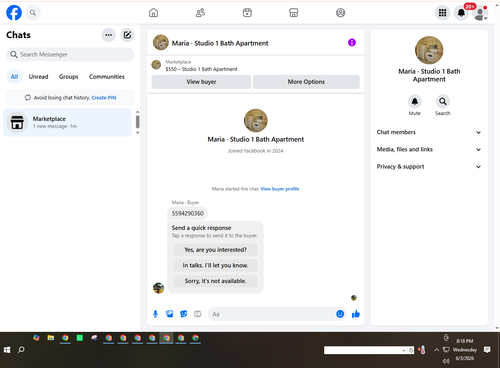Start a new message with the compose icon

[127, 35]
